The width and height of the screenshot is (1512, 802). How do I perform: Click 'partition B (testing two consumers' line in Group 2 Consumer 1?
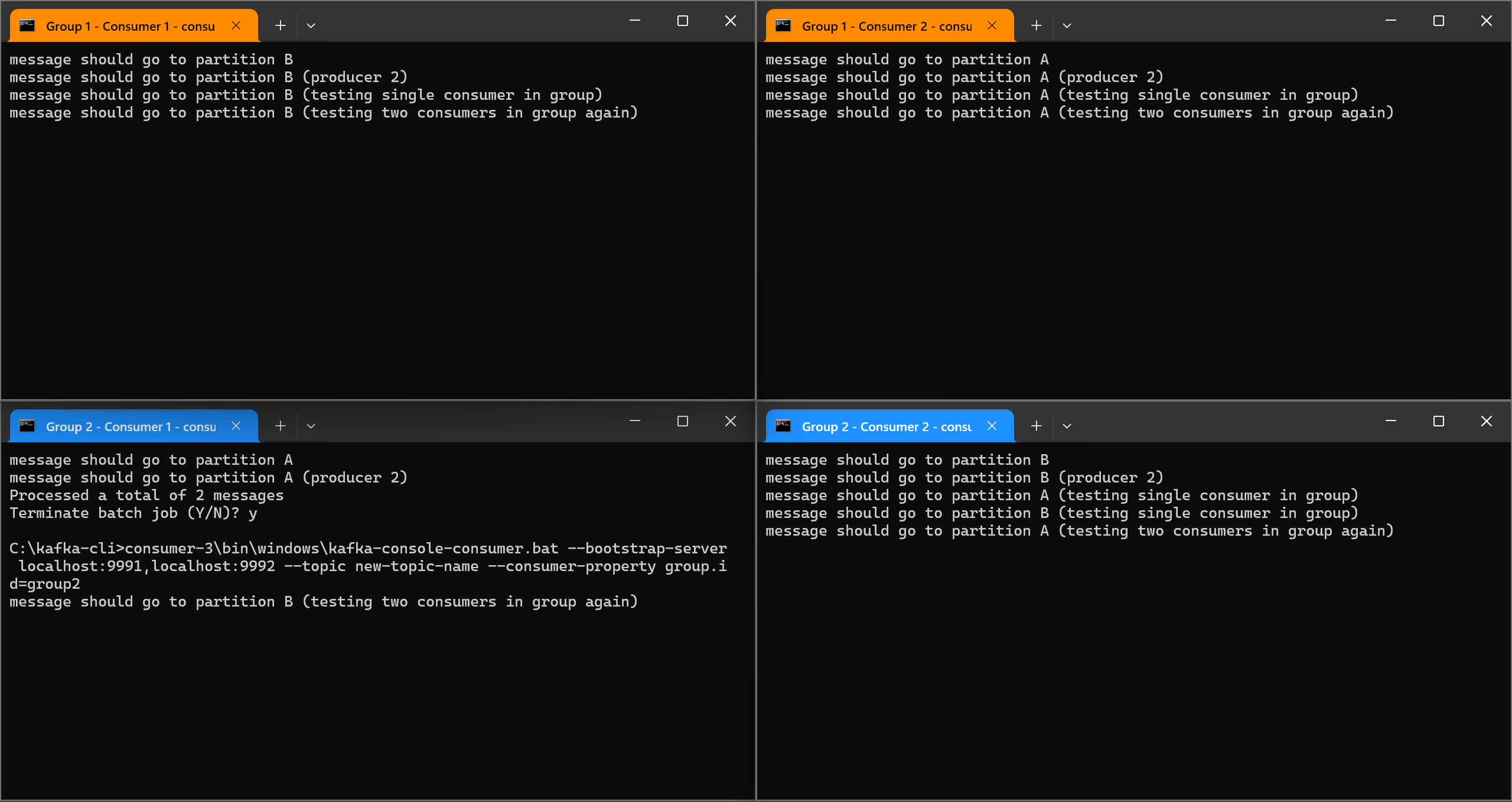(324, 602)
